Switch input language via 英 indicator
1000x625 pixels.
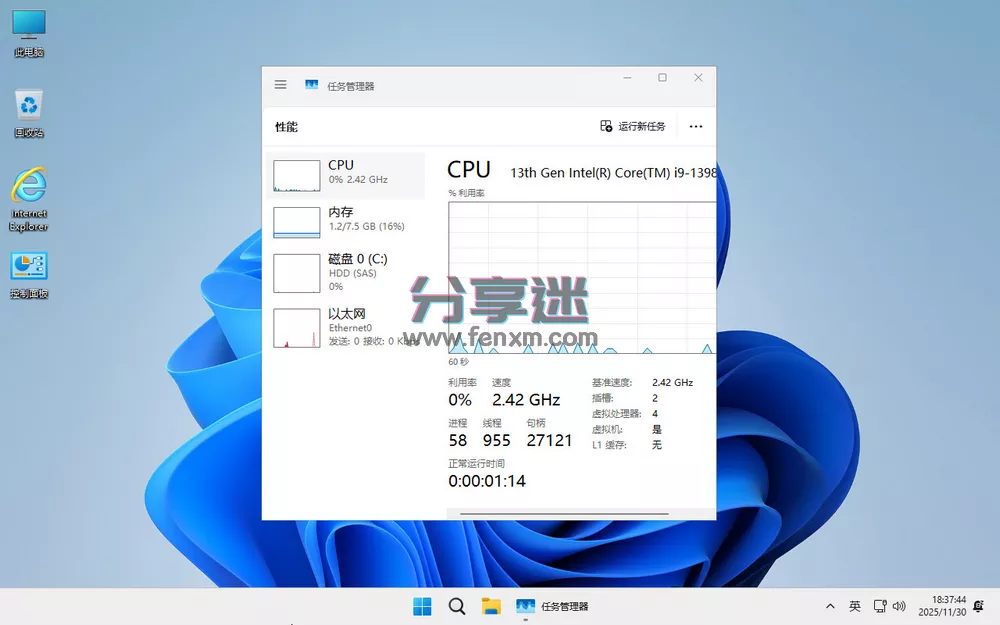click(x=855, y=606)
